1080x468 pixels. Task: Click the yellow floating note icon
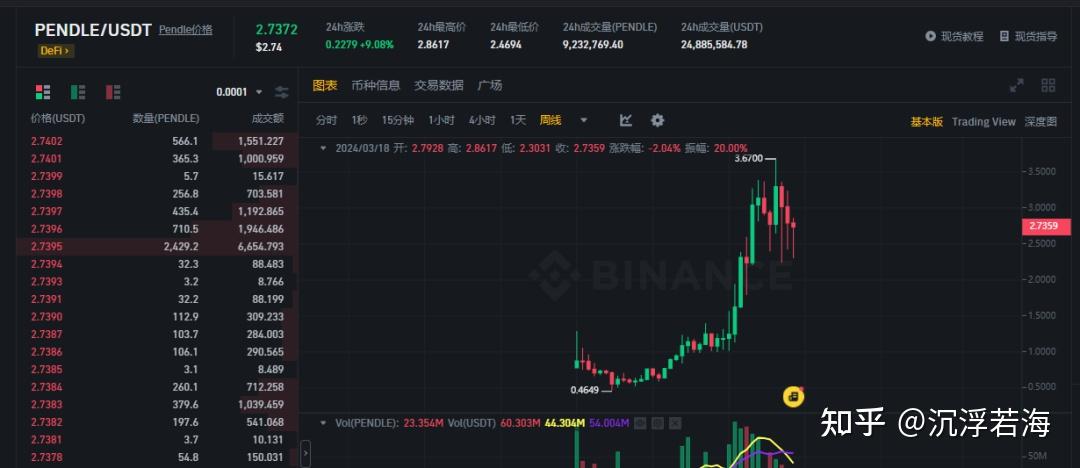(x=794, y=396)
